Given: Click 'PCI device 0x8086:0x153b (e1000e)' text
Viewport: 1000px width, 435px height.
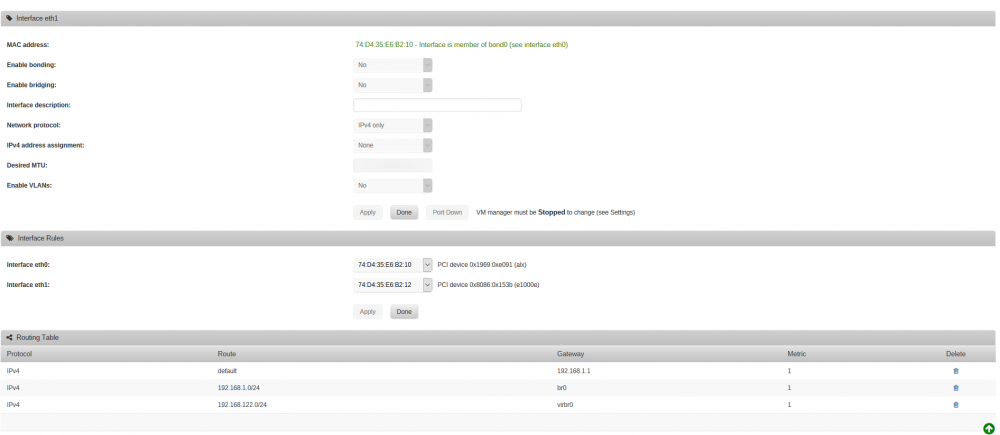Looking at the screenshot, I should point(488,285).
